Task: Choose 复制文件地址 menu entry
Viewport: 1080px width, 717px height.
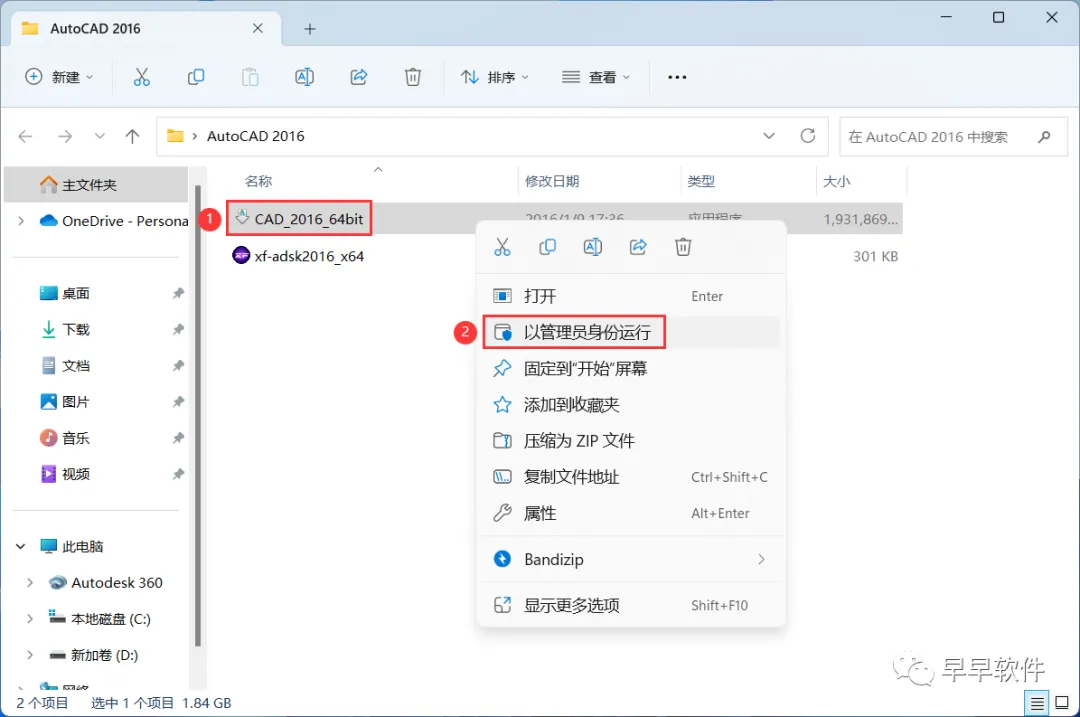Action: [631, 477]
